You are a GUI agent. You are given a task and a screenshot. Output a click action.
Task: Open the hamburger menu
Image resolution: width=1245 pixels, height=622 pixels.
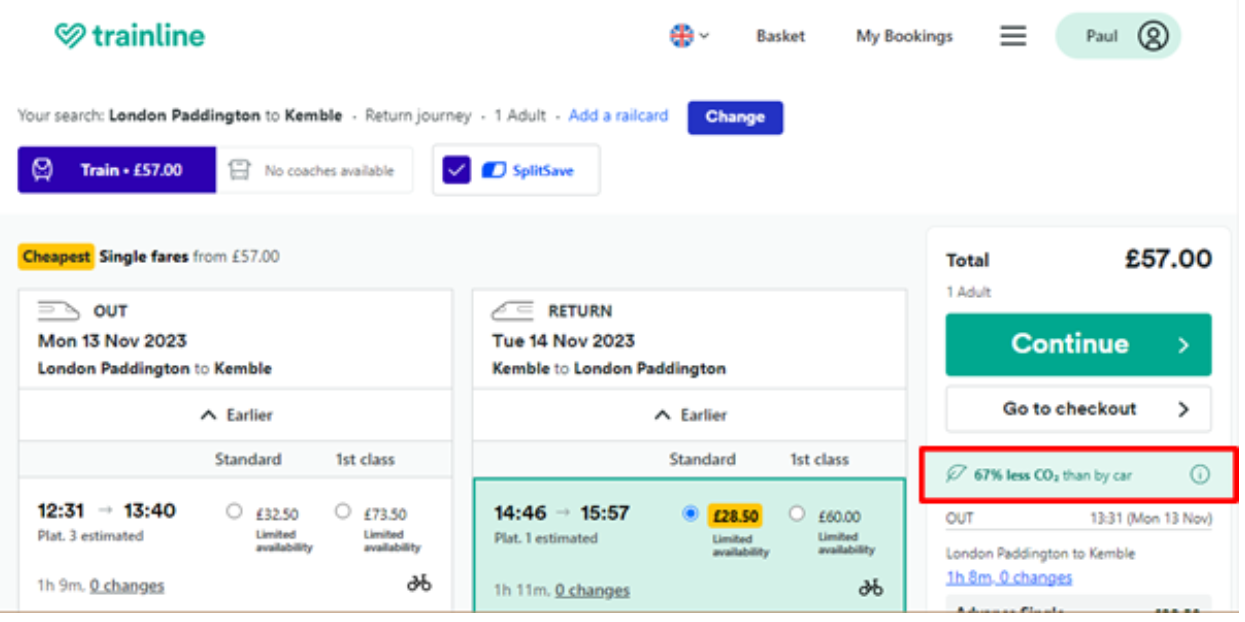[1013, 36]
